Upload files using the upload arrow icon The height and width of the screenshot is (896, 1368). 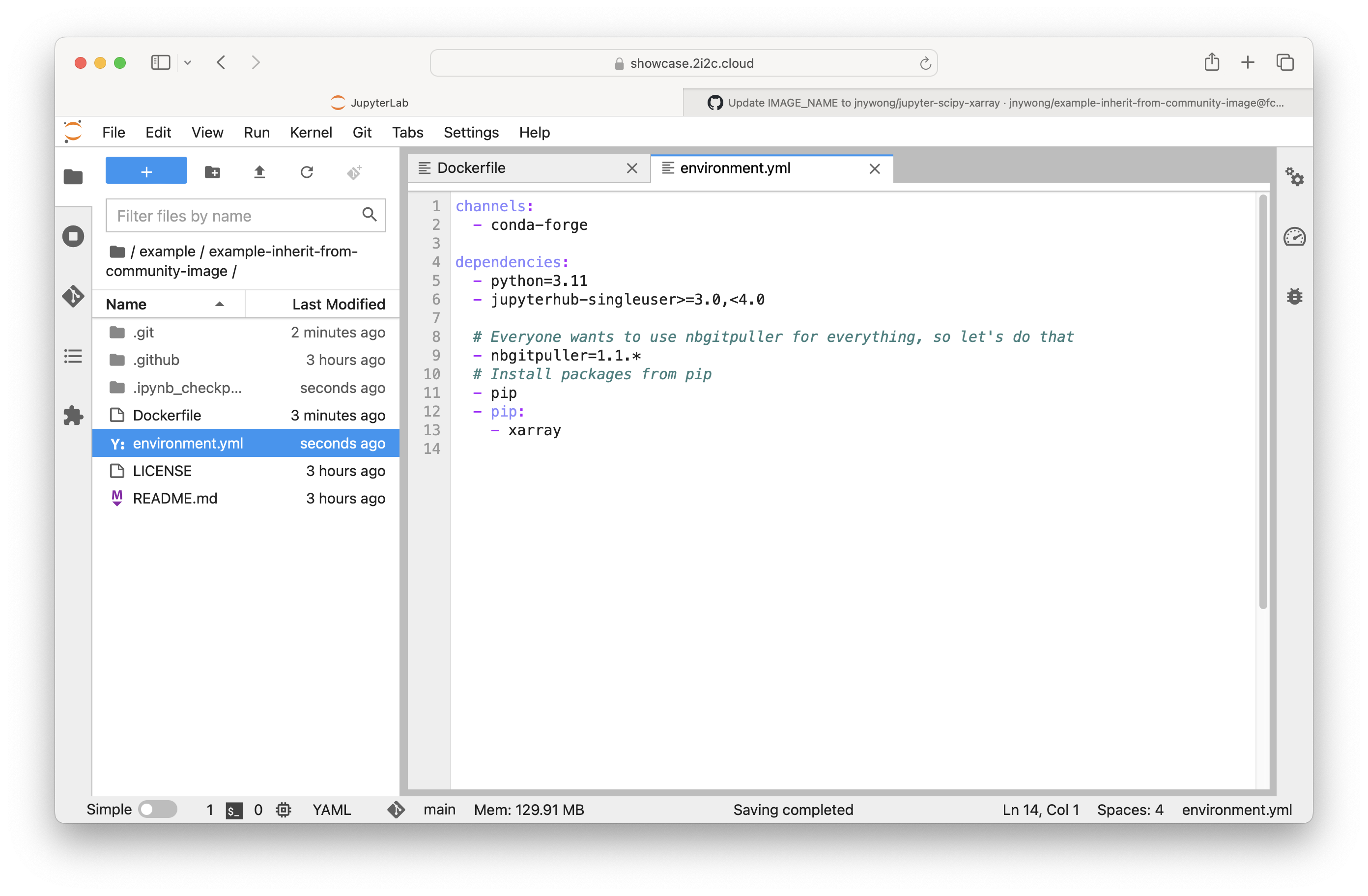pyautogui.click(x=260, y=171)
